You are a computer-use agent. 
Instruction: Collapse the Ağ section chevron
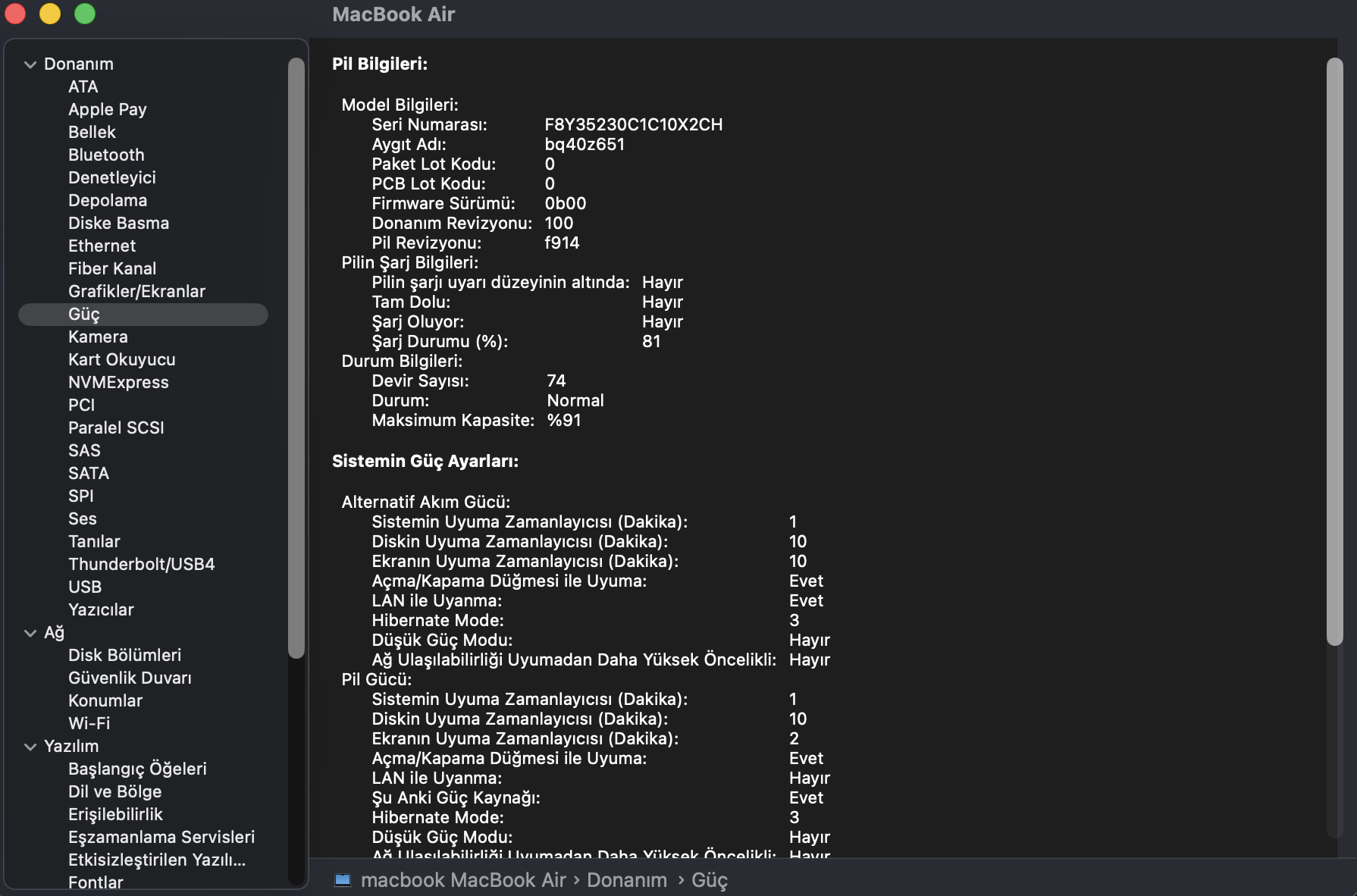pos(30,633)
